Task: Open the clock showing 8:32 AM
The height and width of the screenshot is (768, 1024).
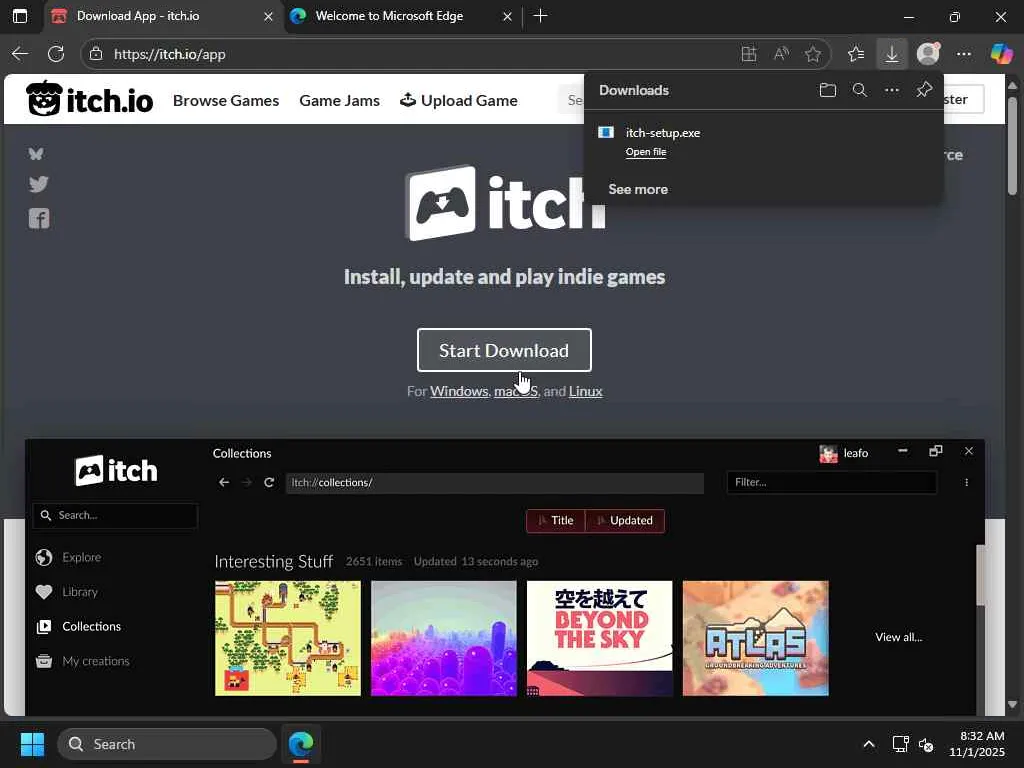Action: click(x=976, y=744)
